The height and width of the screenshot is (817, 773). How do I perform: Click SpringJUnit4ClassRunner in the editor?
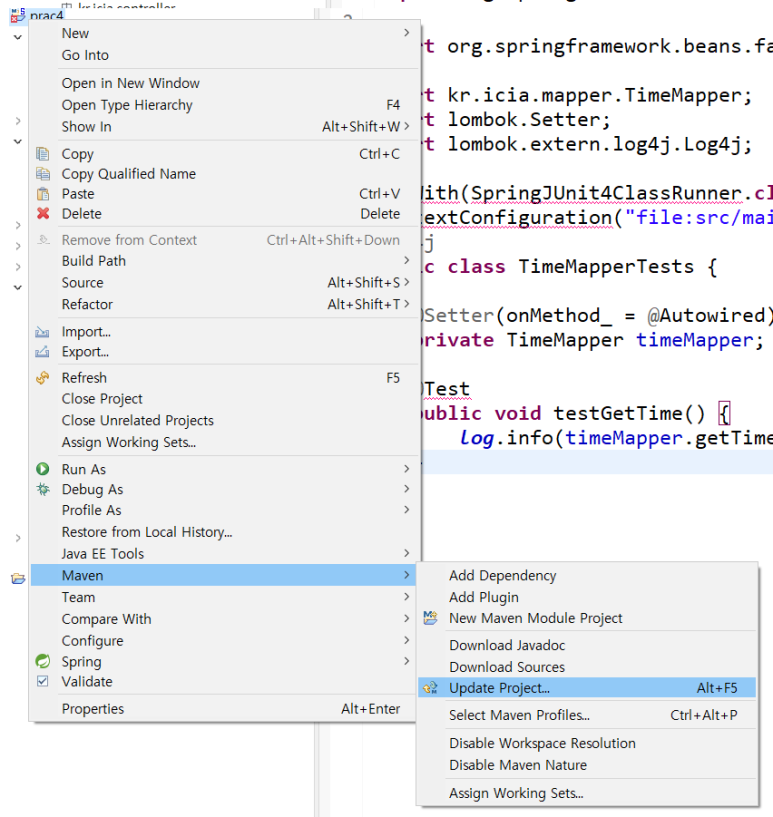pos(607,194)
